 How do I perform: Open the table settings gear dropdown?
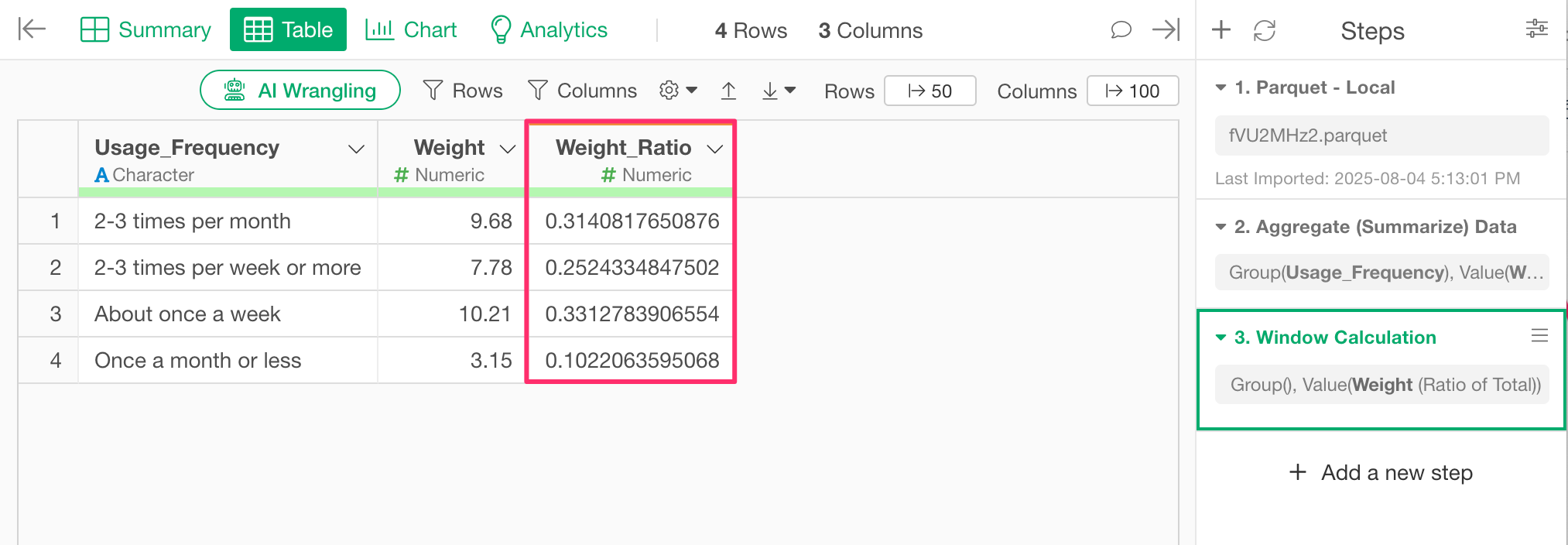pyautogui.click(x=678, y=91)
